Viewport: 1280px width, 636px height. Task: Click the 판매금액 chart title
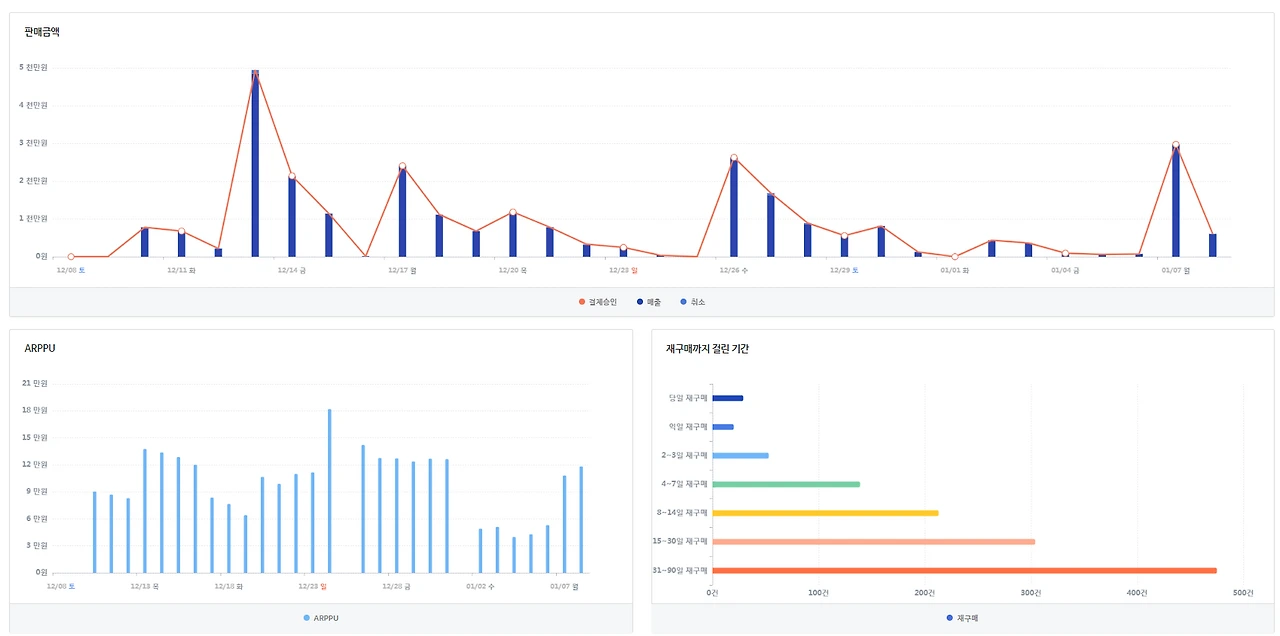(x=42, y=32)
